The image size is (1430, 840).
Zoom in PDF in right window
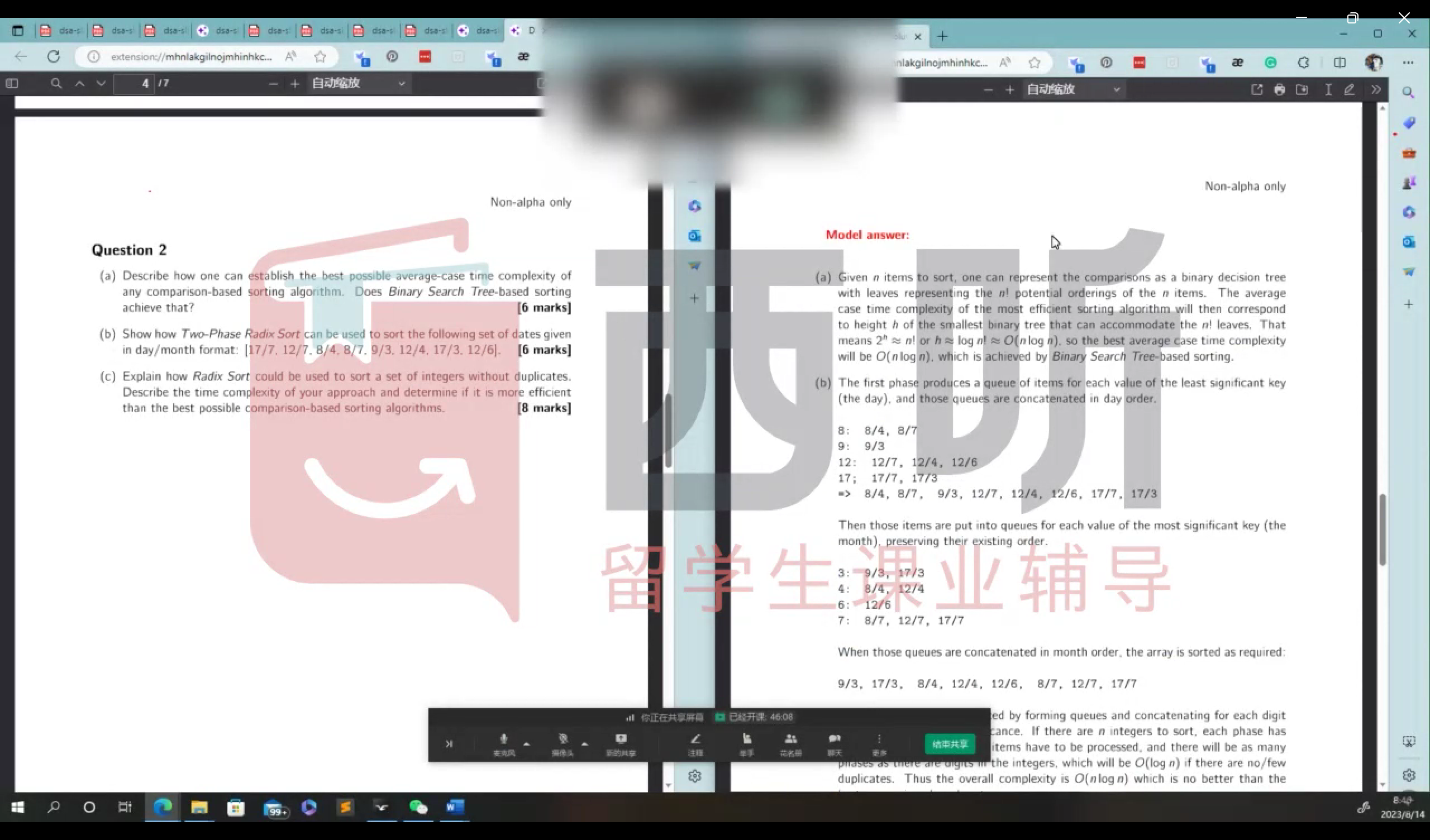[1009, 90]
